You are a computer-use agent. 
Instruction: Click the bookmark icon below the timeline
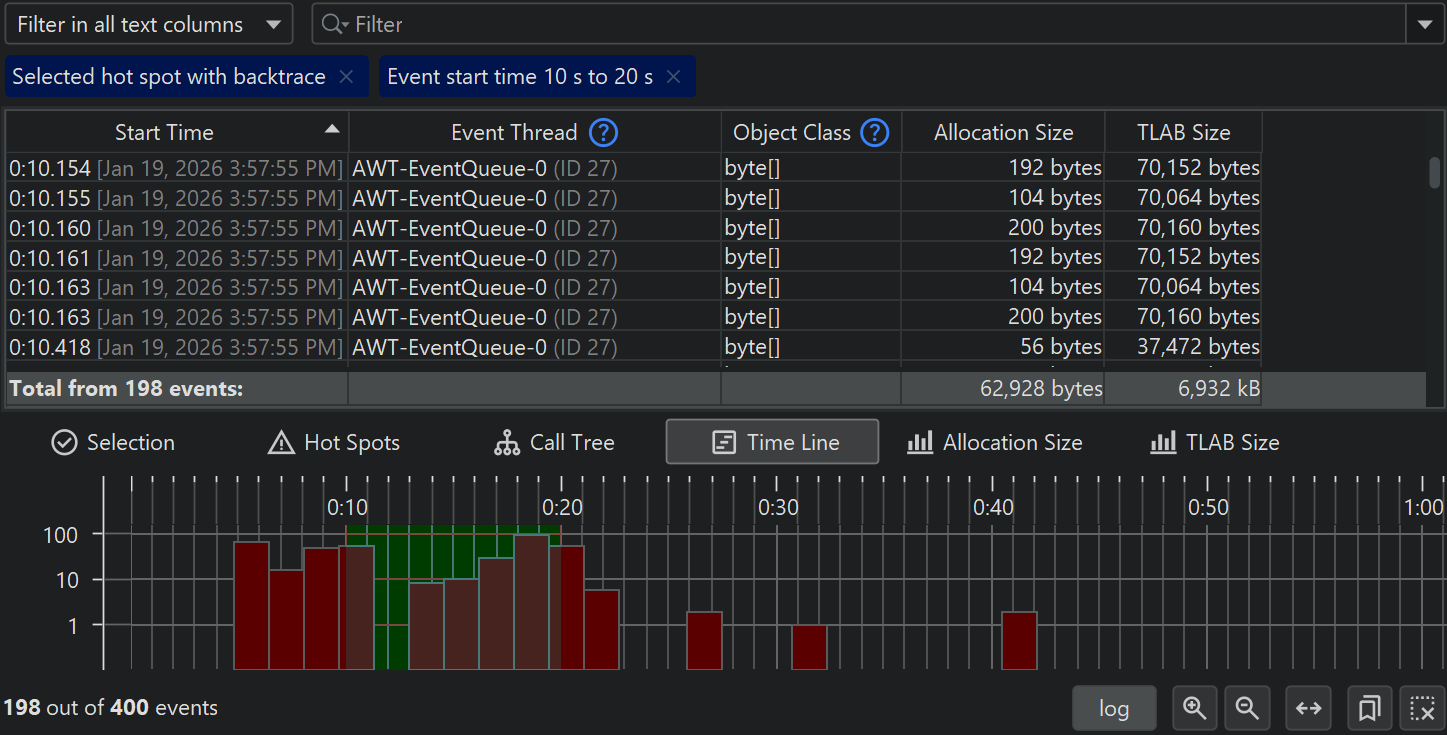point(1369,708)
